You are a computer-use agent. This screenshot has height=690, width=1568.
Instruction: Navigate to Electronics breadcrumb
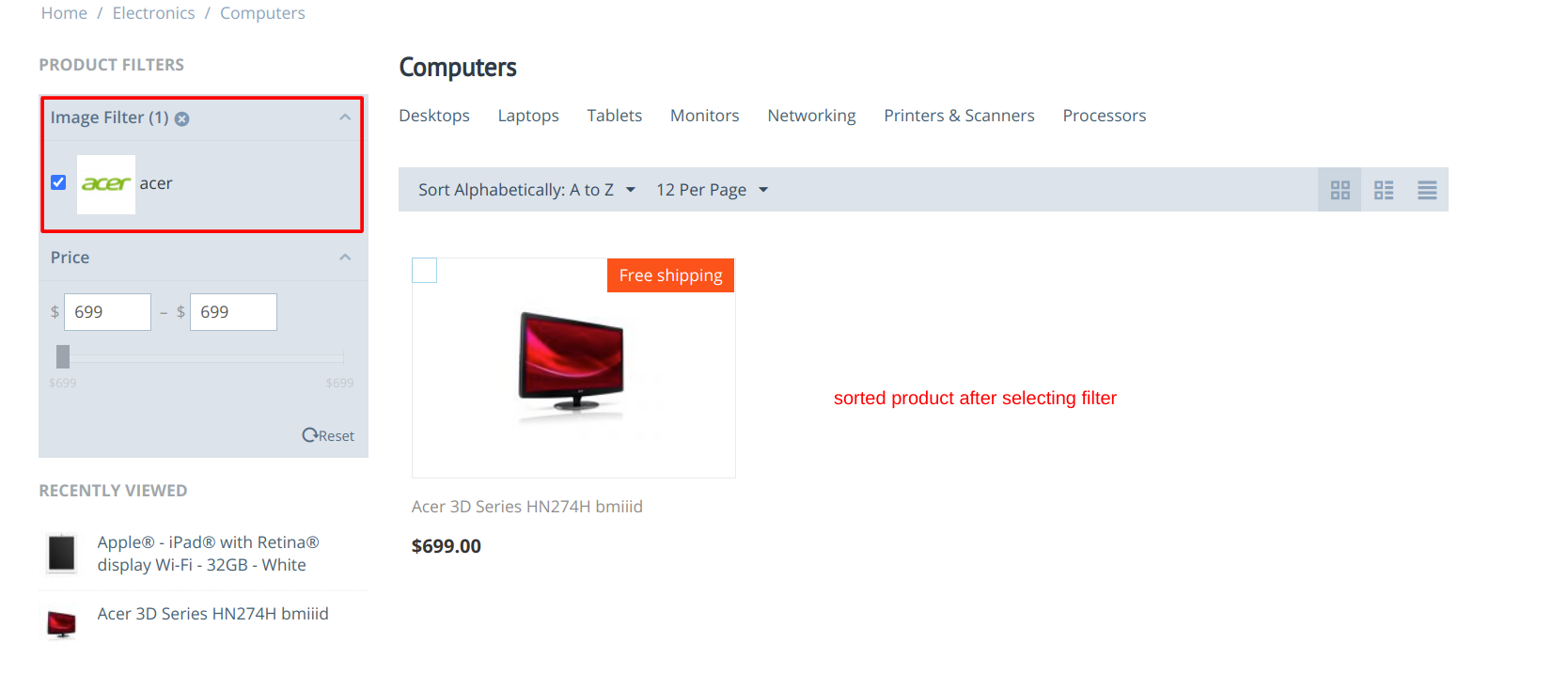coord(154,13)
